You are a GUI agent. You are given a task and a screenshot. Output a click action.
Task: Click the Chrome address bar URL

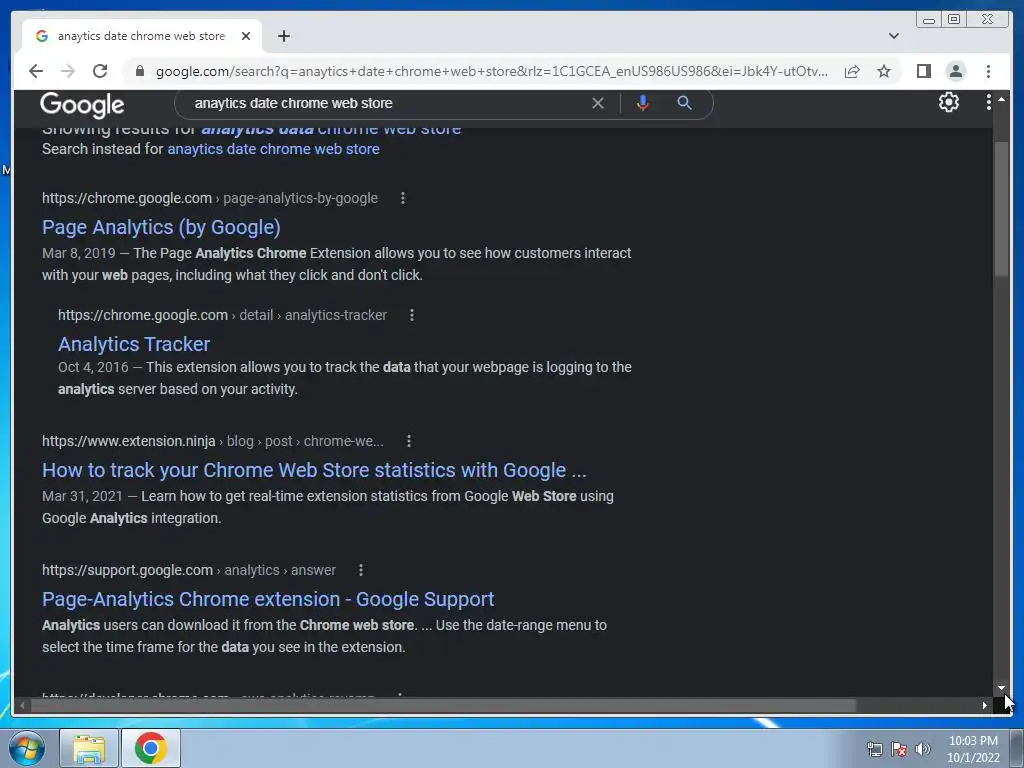[x=491, y=71]
